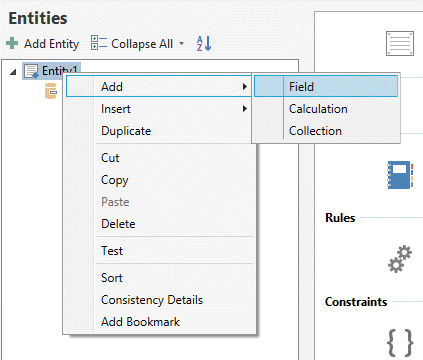Expand the Insert submenu arrow

245,109
